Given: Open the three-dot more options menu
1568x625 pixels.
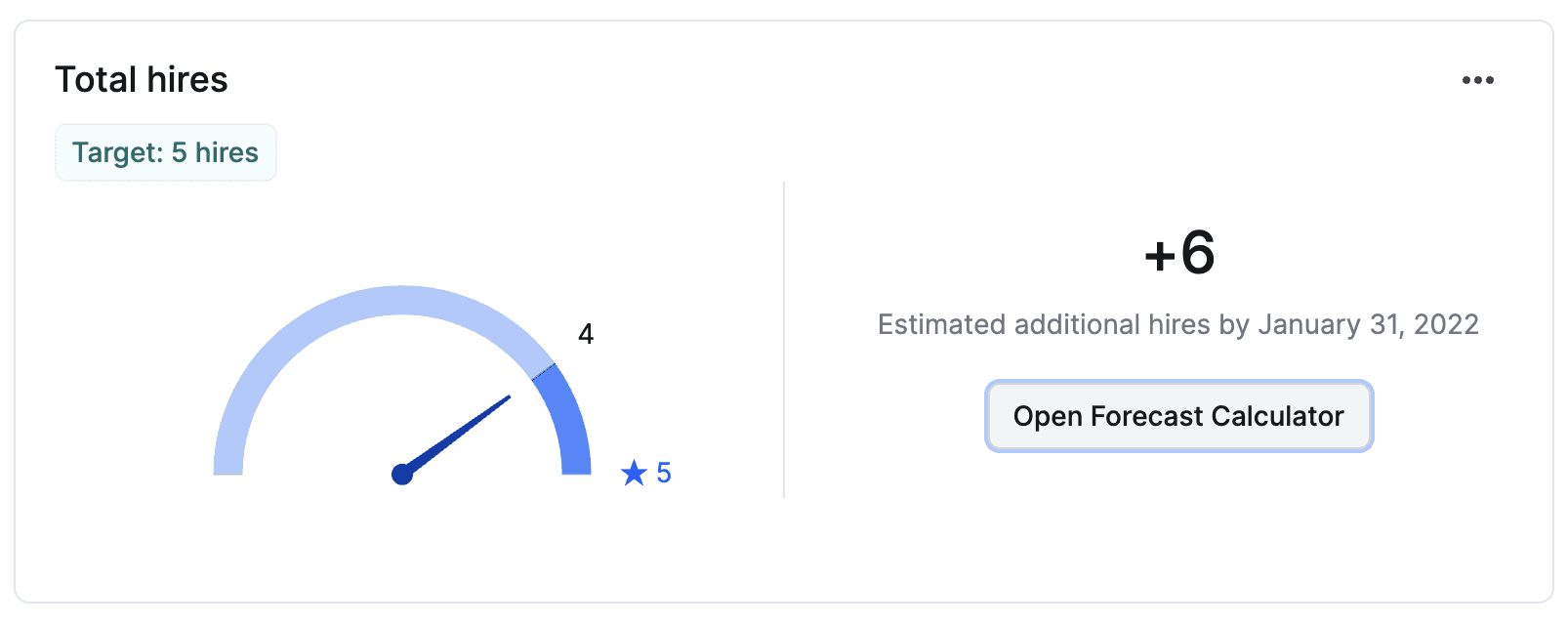Looking at the screenshot, I should click(1477, 80).
